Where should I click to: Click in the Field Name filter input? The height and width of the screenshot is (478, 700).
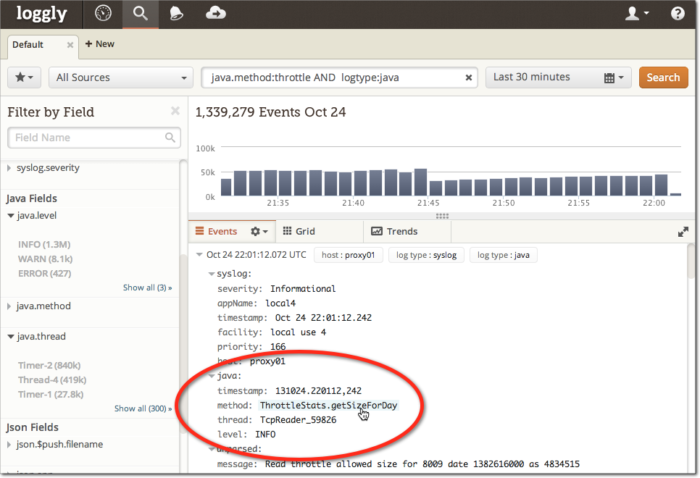(x=94, y=137)
